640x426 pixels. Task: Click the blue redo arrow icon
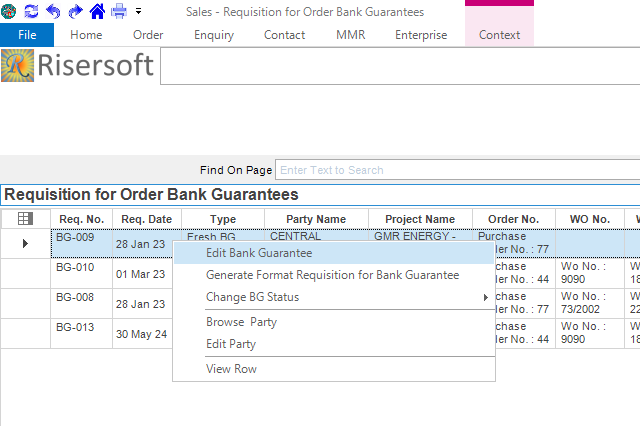tap(75, 11)
